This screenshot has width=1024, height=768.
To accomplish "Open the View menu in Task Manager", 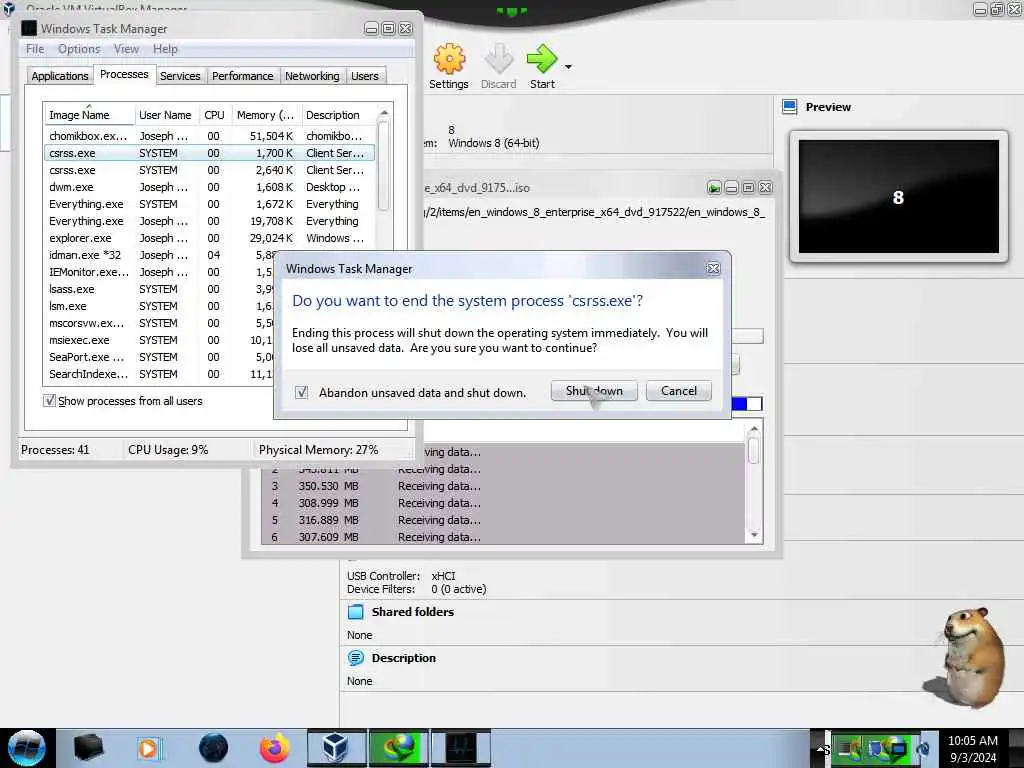I will pyautogui.click(x=126, y=49).
